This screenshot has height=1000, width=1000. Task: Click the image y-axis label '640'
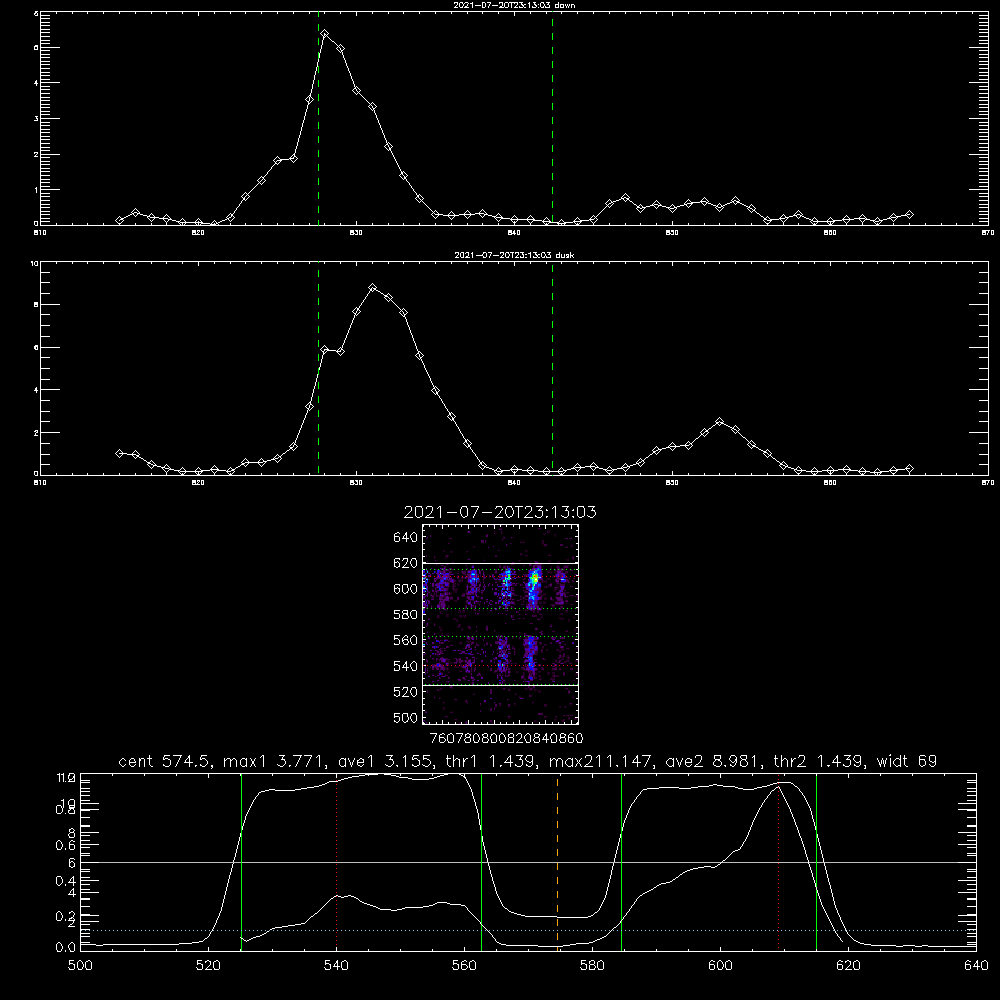click(x=406, y=537)
